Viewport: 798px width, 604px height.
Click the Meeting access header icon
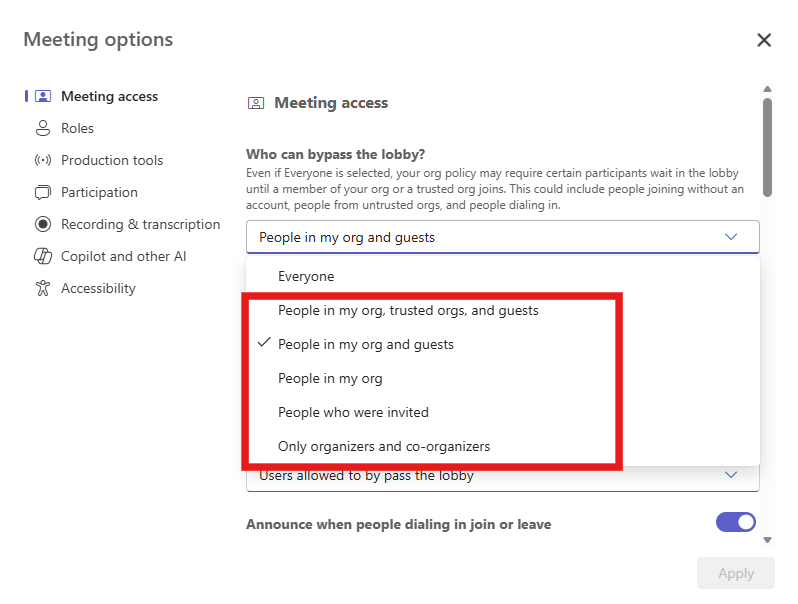pos(255,103)
